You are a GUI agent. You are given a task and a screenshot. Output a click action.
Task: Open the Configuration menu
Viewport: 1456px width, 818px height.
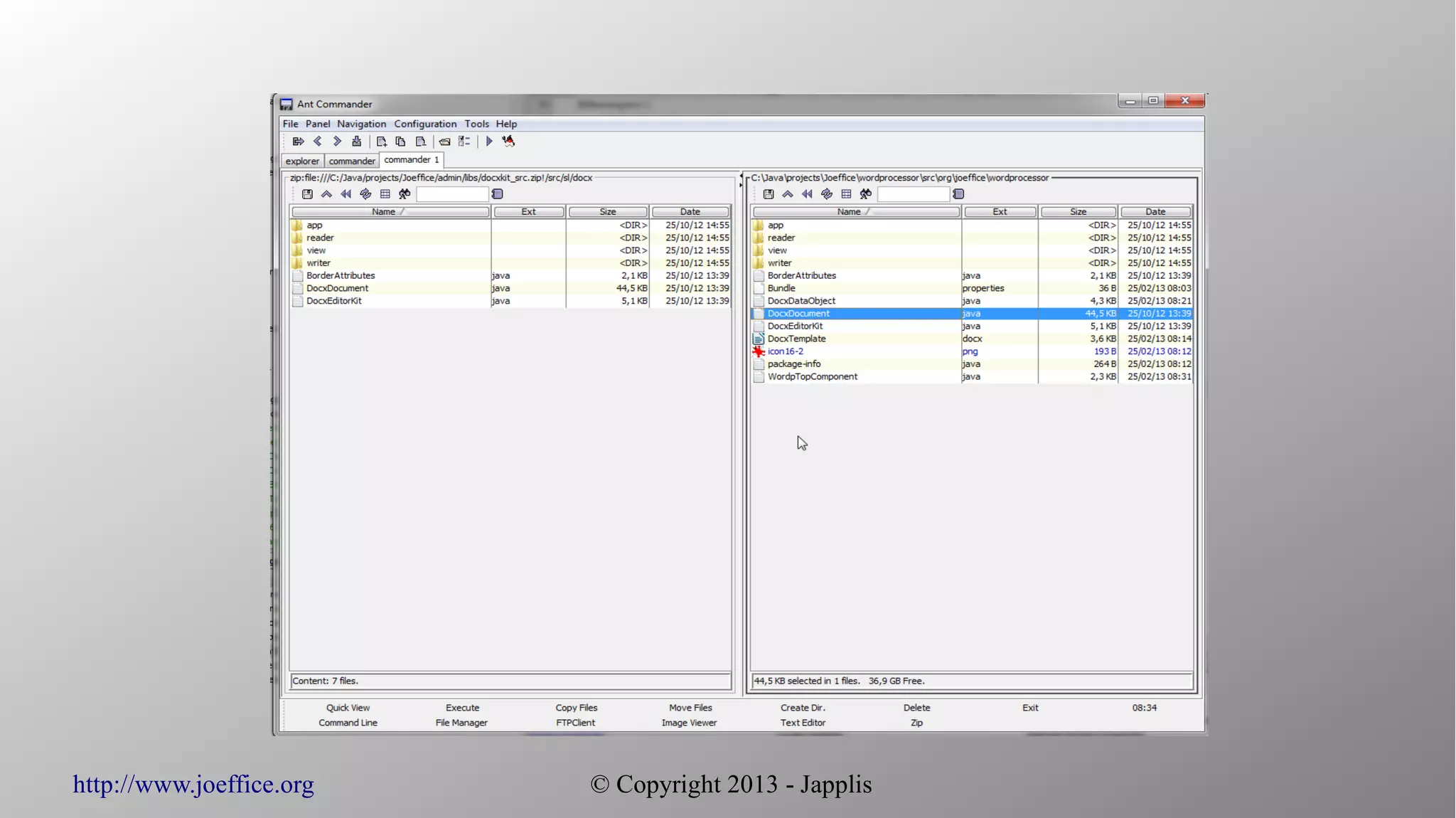click(425, 124)
